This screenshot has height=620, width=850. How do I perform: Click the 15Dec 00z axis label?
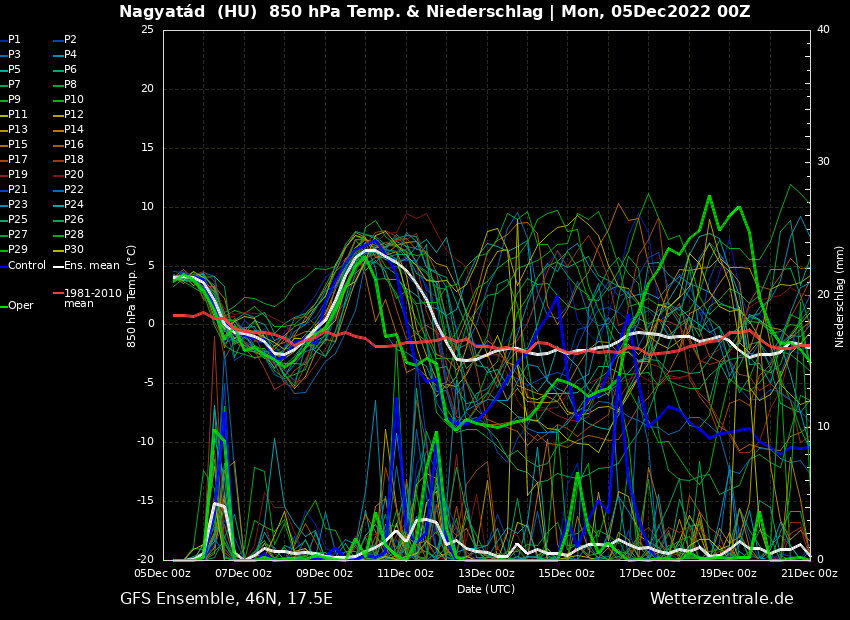point(567,574)
